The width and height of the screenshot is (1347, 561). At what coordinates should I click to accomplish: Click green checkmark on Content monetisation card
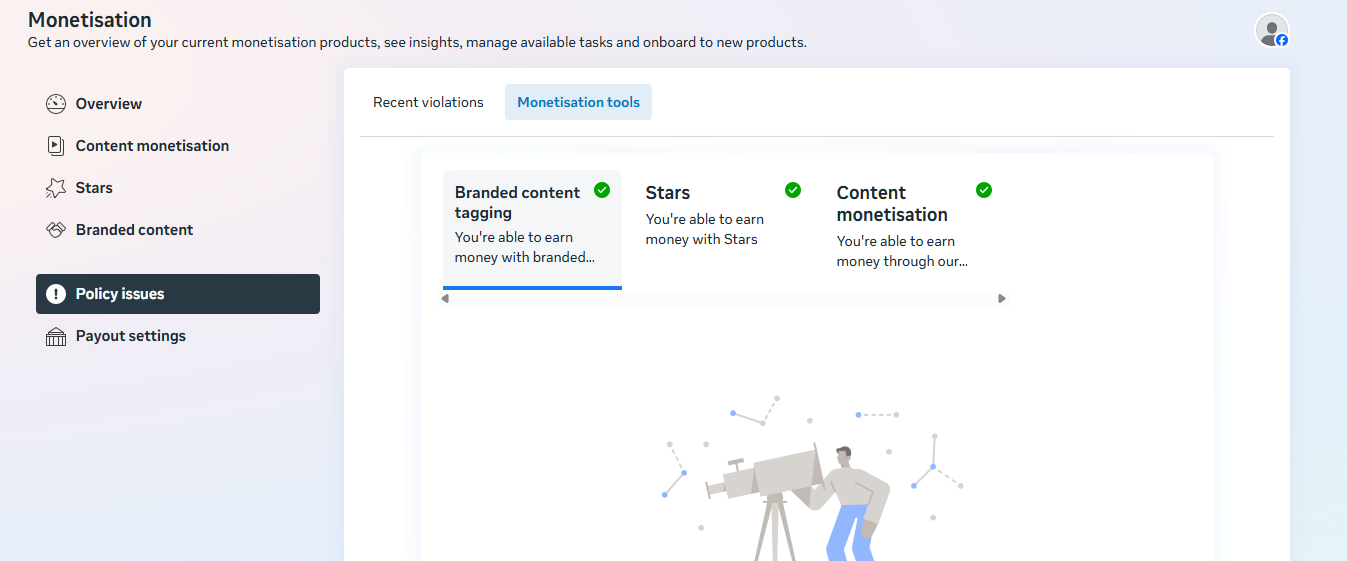[x=984, y=190]
